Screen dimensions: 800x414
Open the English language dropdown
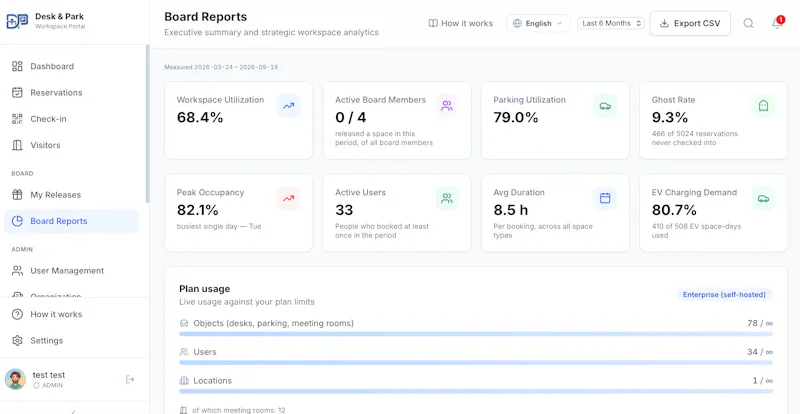click(x=538, y=23)
